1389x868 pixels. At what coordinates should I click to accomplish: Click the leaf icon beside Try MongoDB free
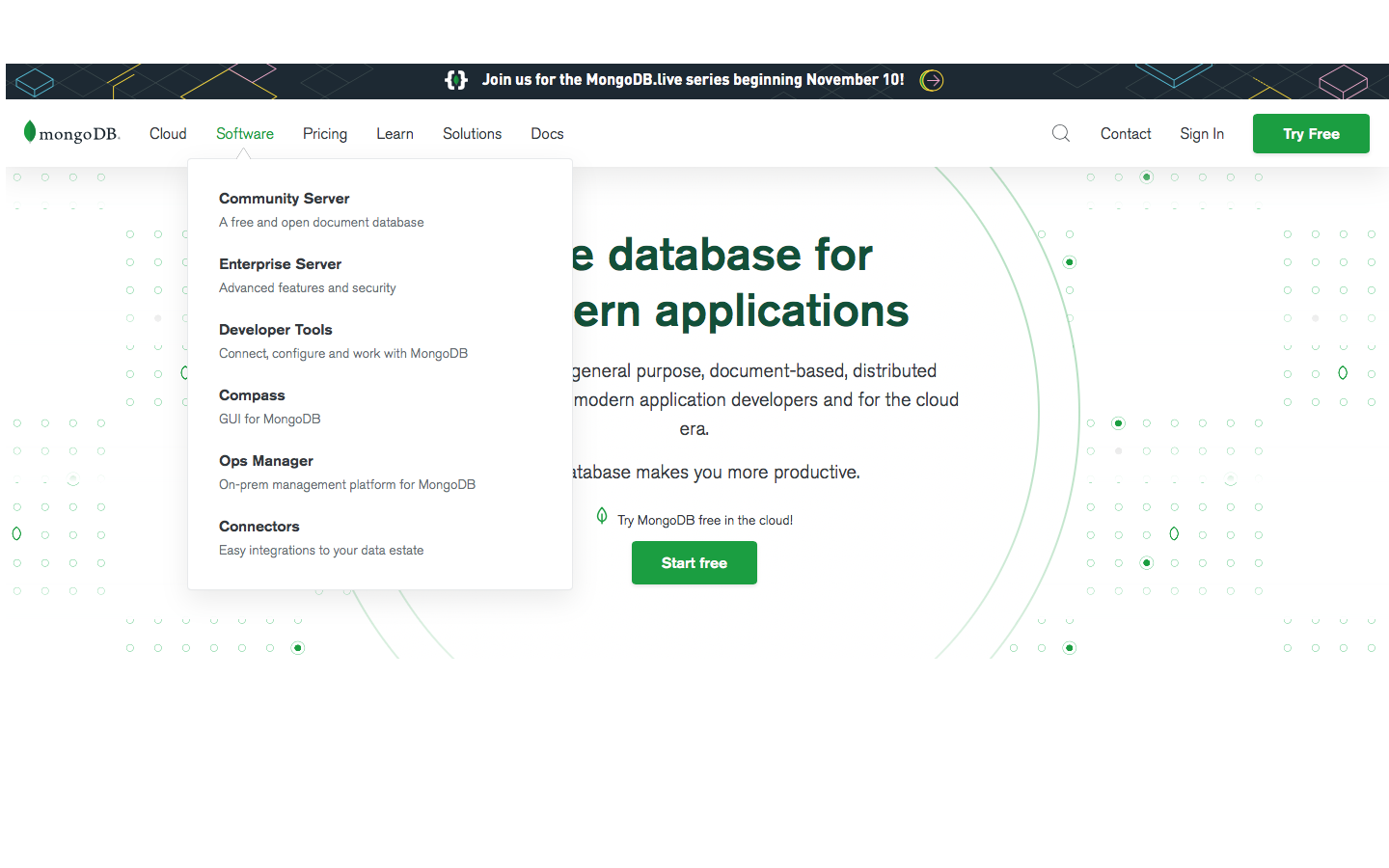602,516
